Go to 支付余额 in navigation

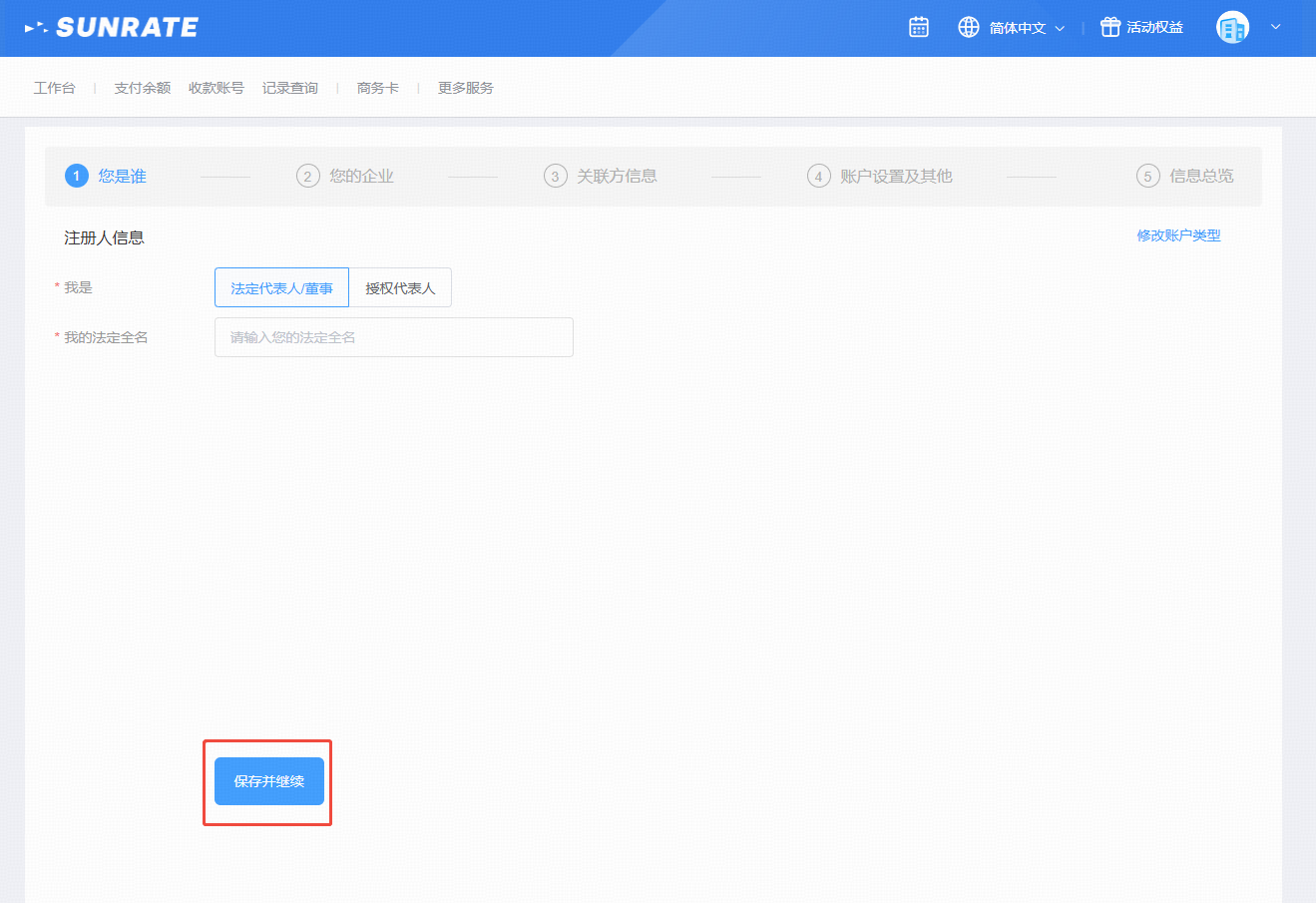pyautogui.click(x=142, y=88)
